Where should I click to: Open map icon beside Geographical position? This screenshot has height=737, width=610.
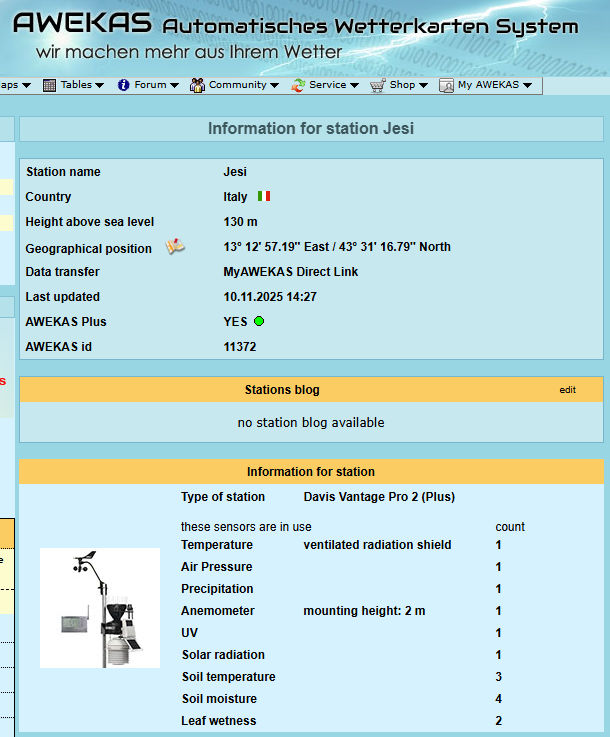pyautogui.click(x=176, y=247)
